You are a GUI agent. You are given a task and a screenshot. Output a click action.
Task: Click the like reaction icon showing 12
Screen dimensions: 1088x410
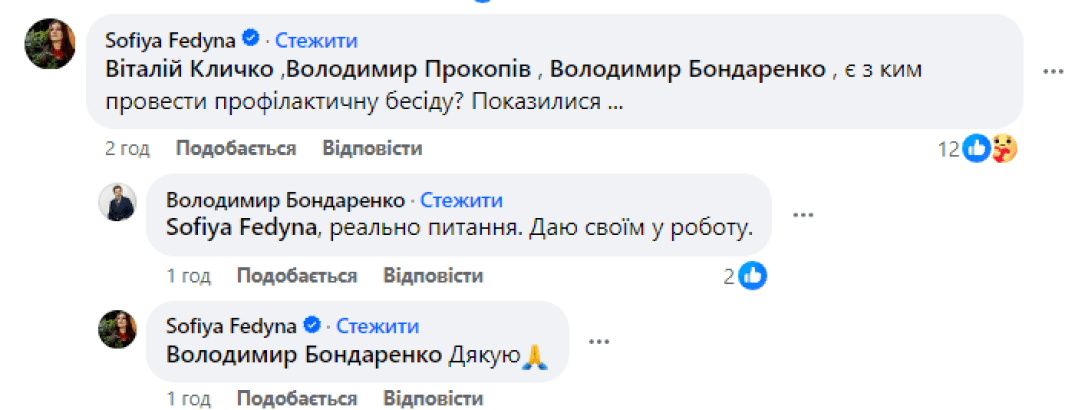pos(976,150)
